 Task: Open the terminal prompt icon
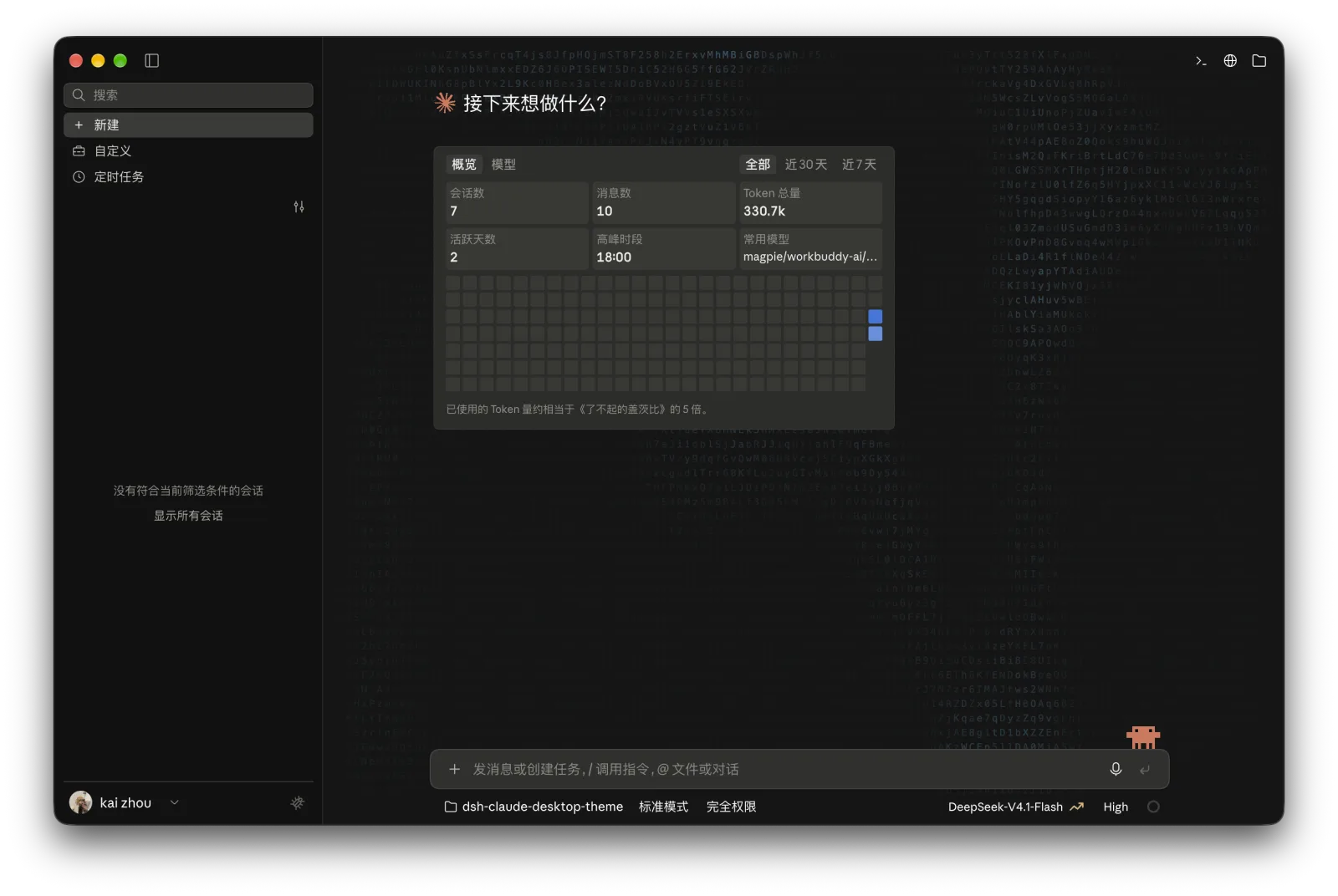pyautogui.click(x=1201, y=60)
